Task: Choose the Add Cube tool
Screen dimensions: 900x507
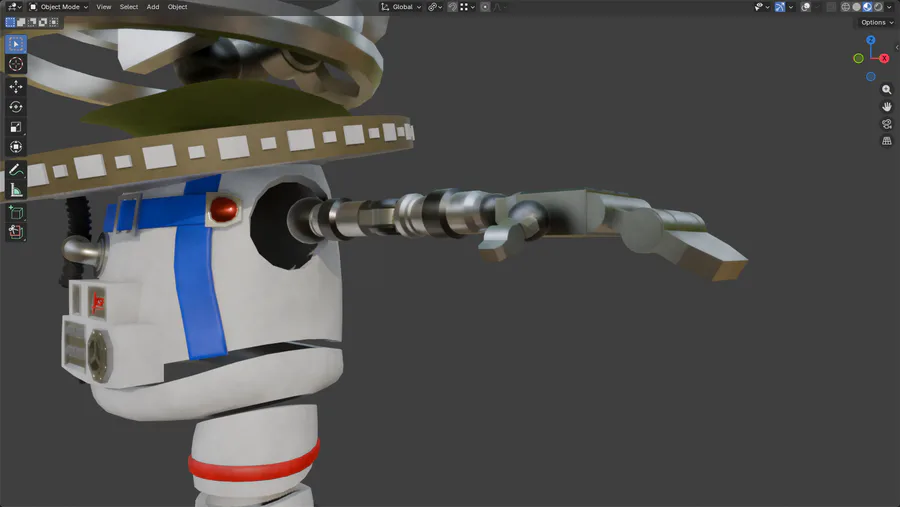Action: pyautogui.click(x=15, y=212)
